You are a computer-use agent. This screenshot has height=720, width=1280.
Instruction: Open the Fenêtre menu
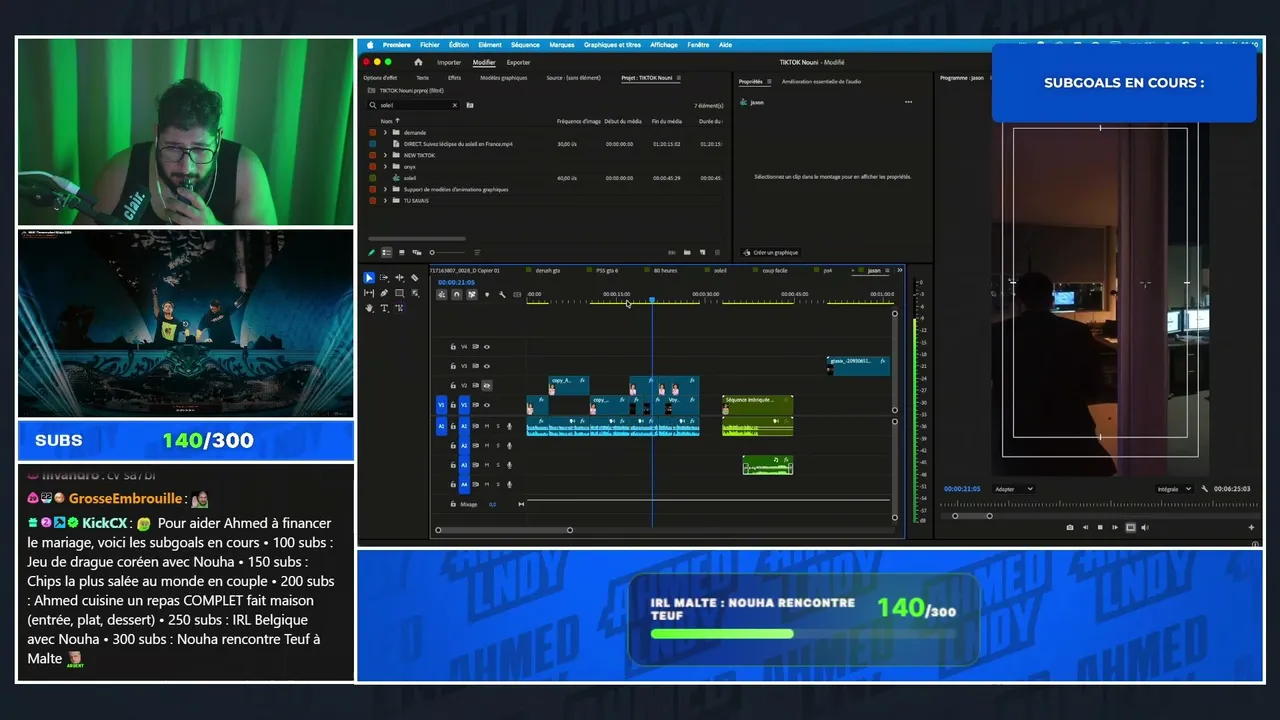tap(698, 45)
